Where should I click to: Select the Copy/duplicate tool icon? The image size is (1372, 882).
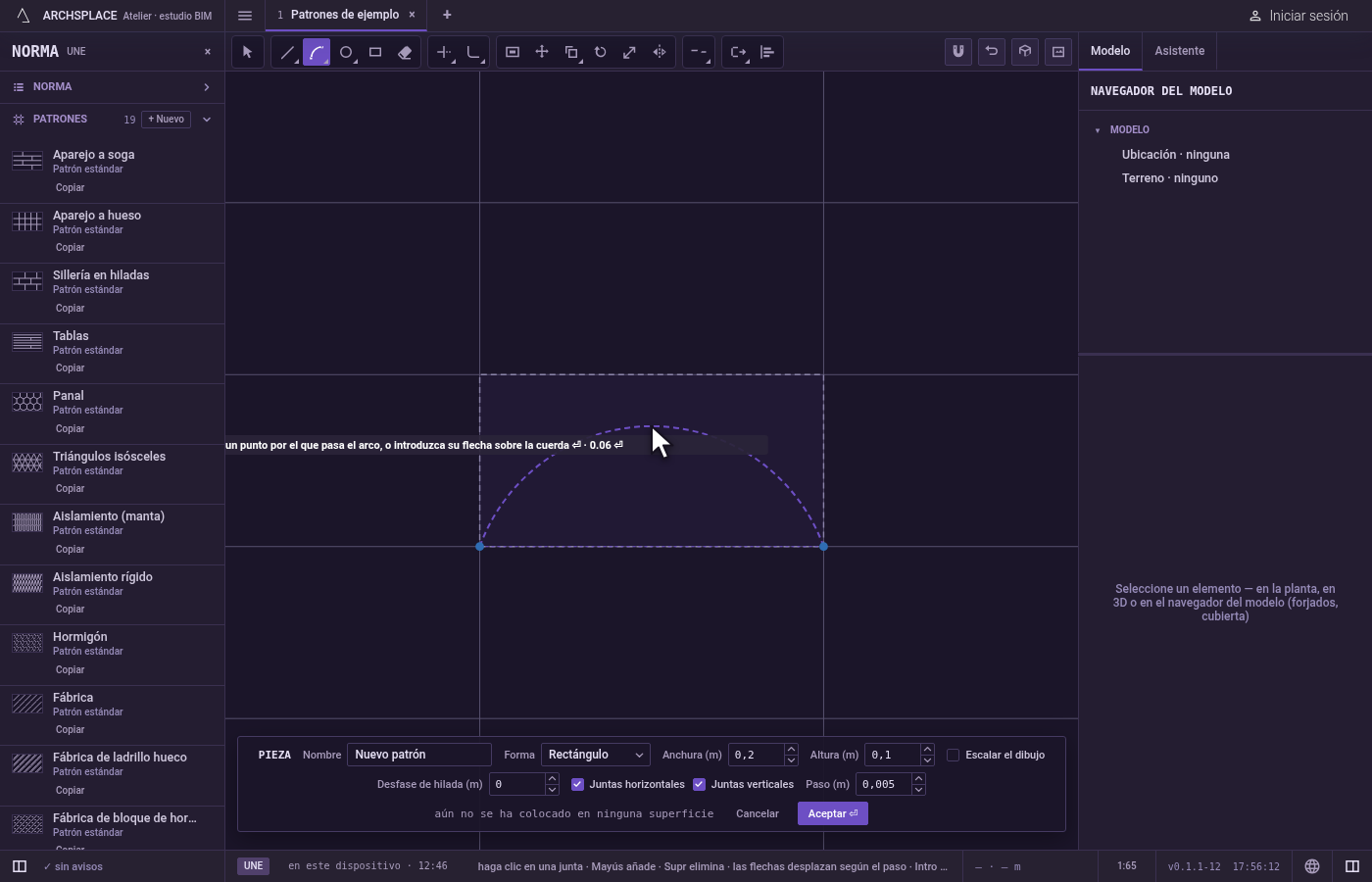tap(571, 52)
